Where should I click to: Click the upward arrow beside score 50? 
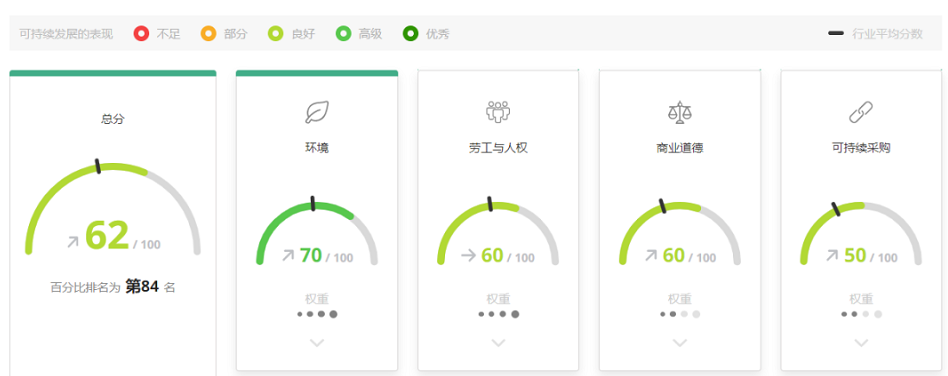[832, 256]
